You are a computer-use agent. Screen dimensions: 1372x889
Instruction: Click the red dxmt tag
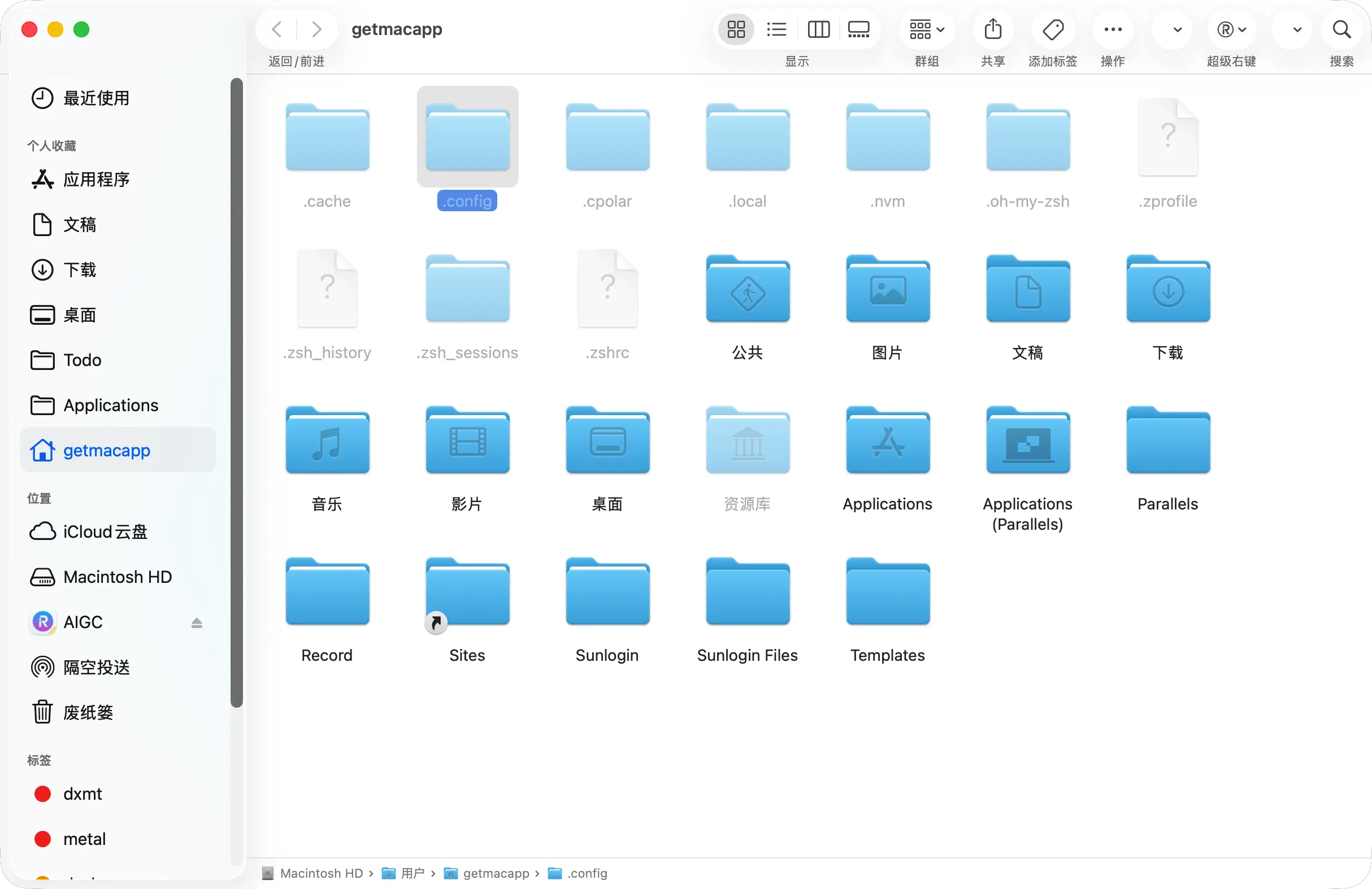click(83, 794)
